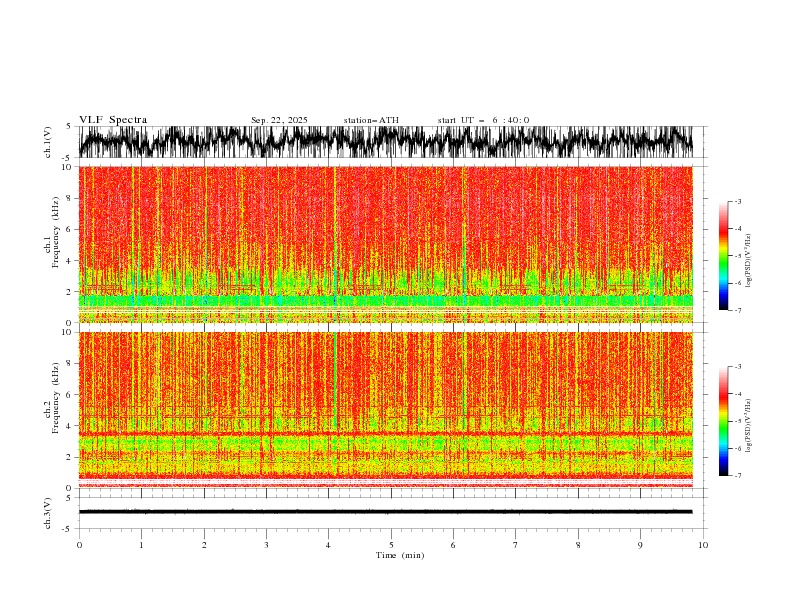
Task: Click the "Time (min)" axis title
Action: tap(400, 555)
